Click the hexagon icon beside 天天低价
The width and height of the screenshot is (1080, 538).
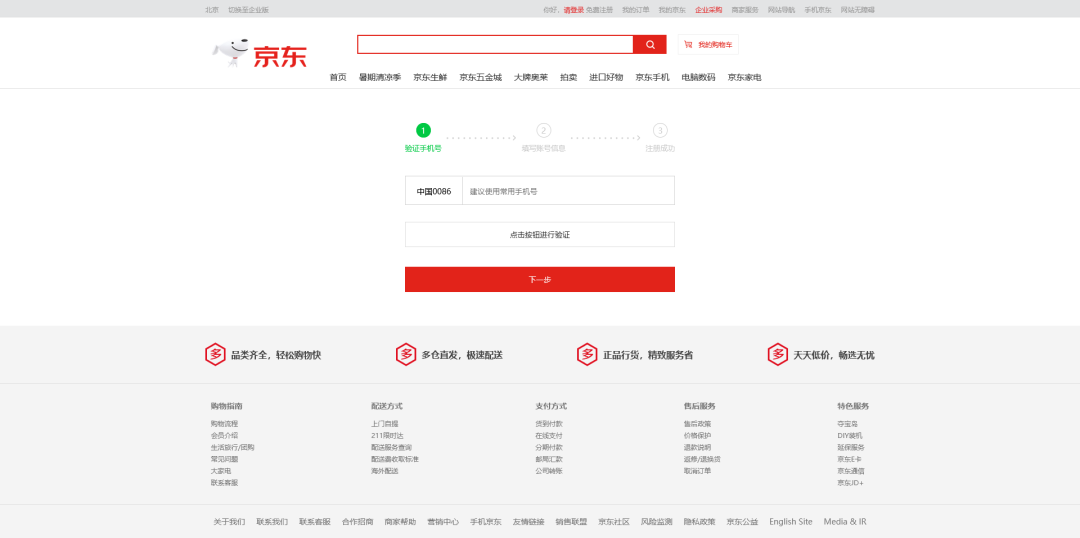[x=777, y=354]
